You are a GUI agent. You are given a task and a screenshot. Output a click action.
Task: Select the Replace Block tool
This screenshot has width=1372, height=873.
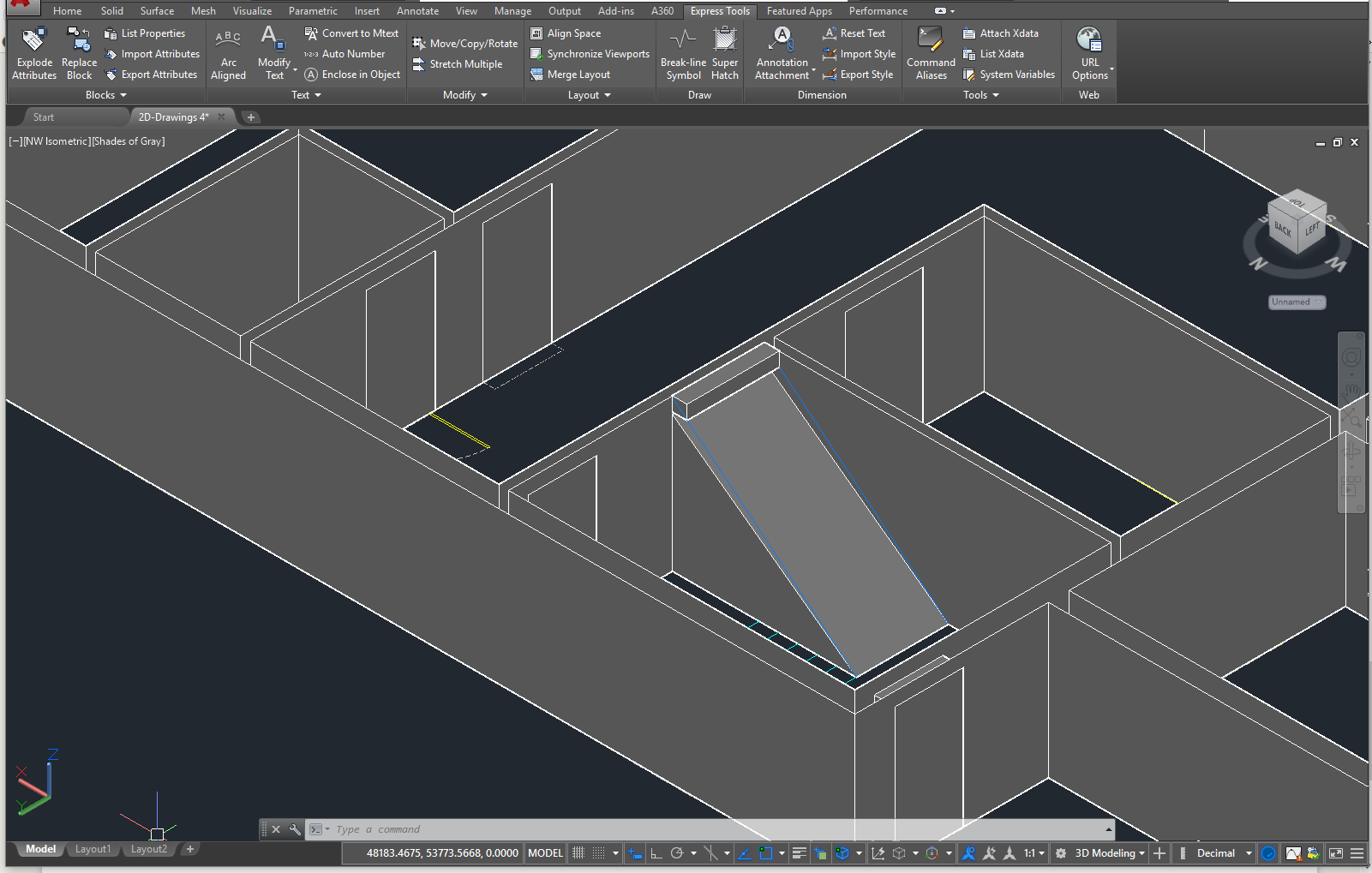tap(79, 53)
